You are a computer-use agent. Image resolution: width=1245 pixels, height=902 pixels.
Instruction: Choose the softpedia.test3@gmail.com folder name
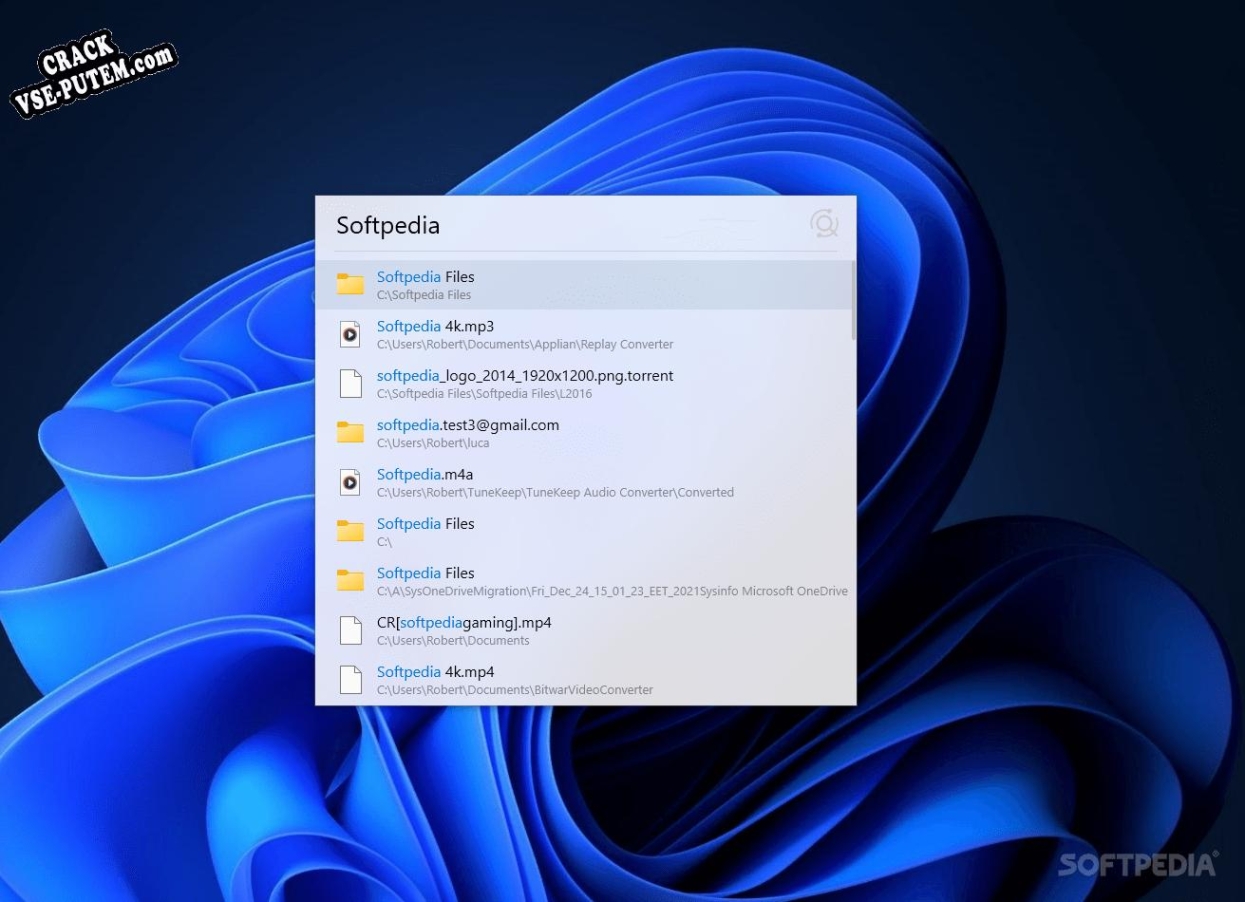[x=467, y=425]
